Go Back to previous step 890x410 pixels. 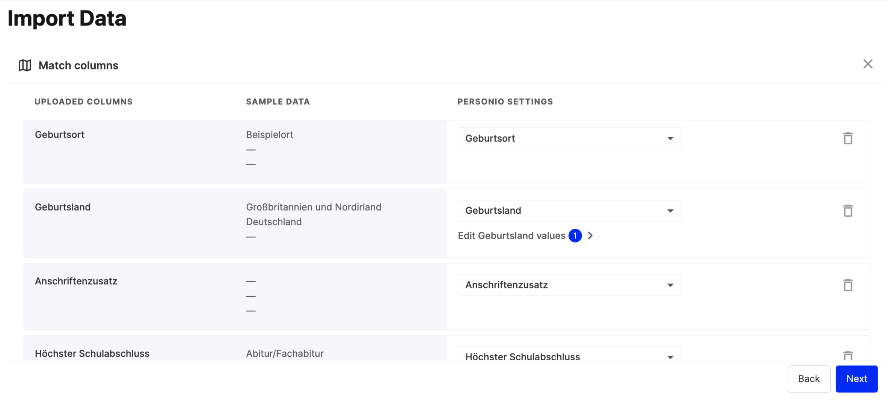click(809, 379)
